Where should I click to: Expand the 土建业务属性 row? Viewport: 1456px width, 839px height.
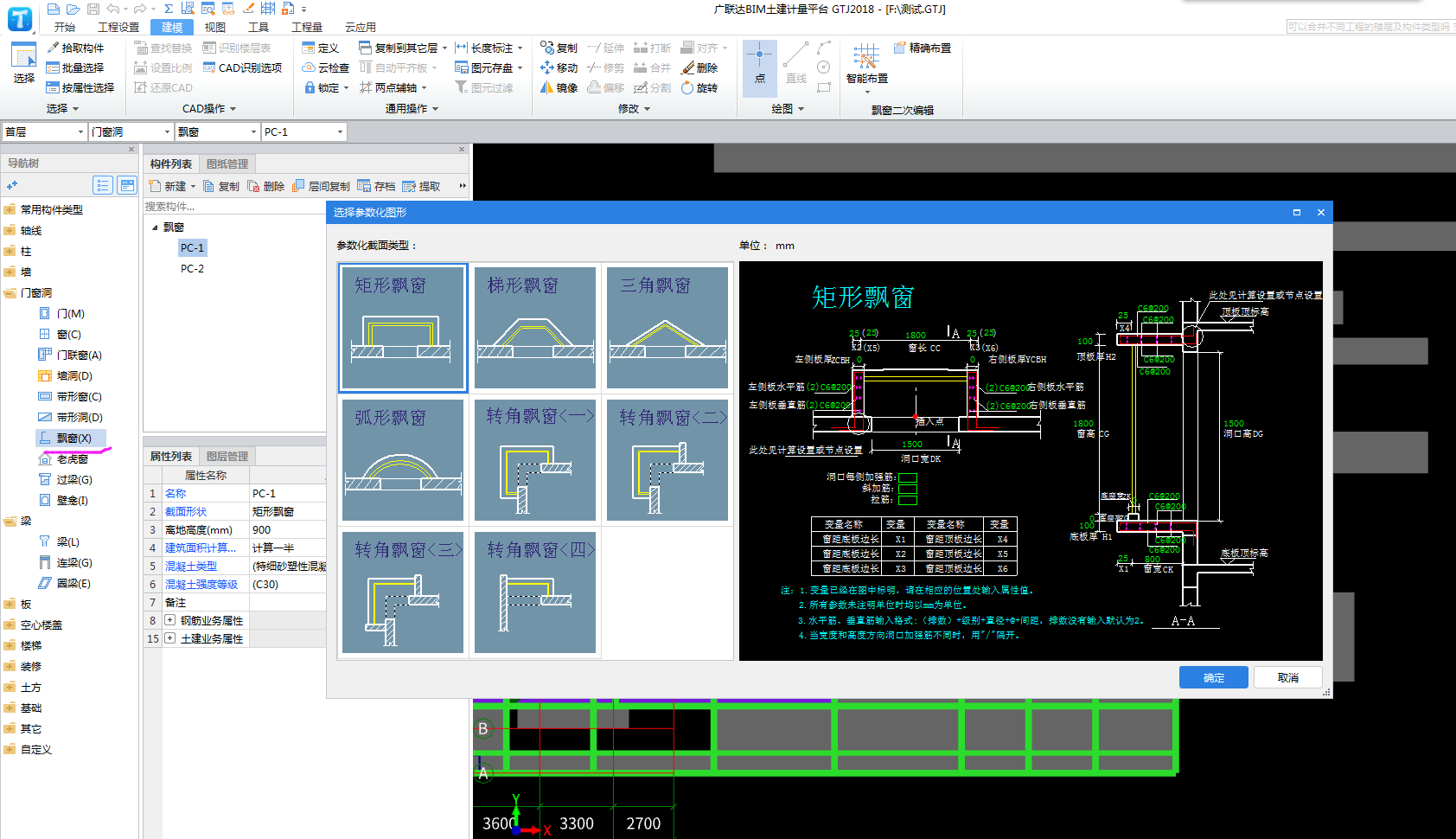point(169,638)
